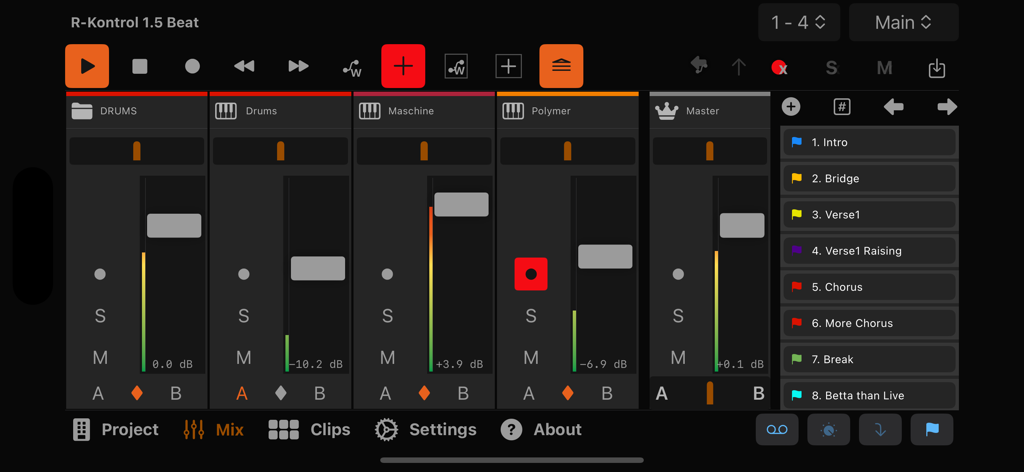Open the About tab
This screenshot has width=1024, height=472.
[541, 430]
